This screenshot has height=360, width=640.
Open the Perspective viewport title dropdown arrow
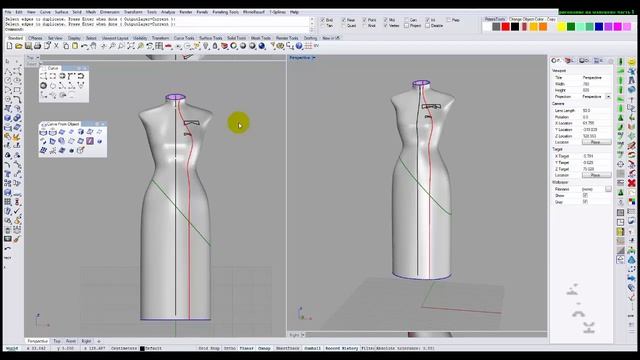click(x=313, y=58)
